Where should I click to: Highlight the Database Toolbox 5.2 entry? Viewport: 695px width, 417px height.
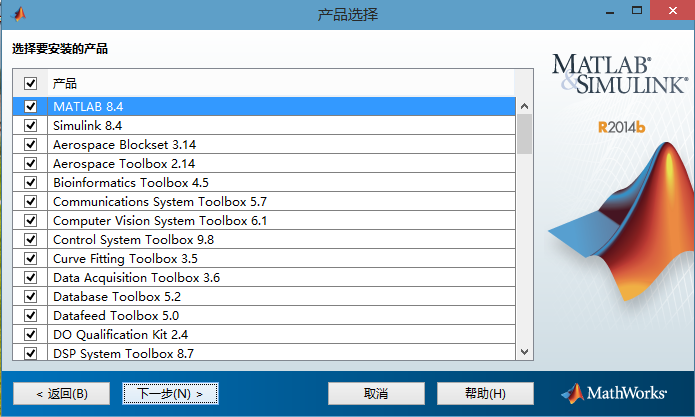point(116,296)
